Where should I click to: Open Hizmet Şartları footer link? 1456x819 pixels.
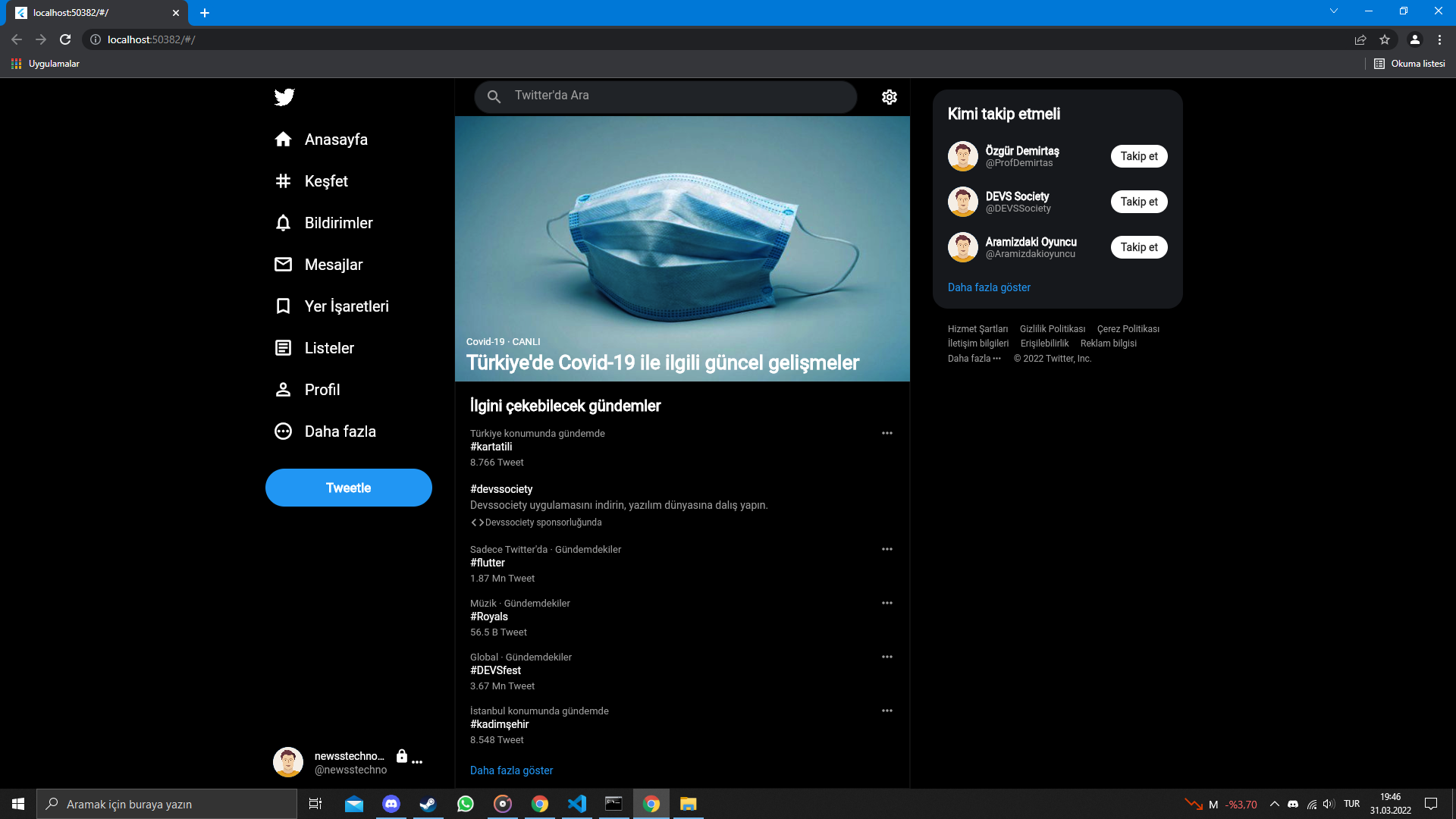click(977, 329)
